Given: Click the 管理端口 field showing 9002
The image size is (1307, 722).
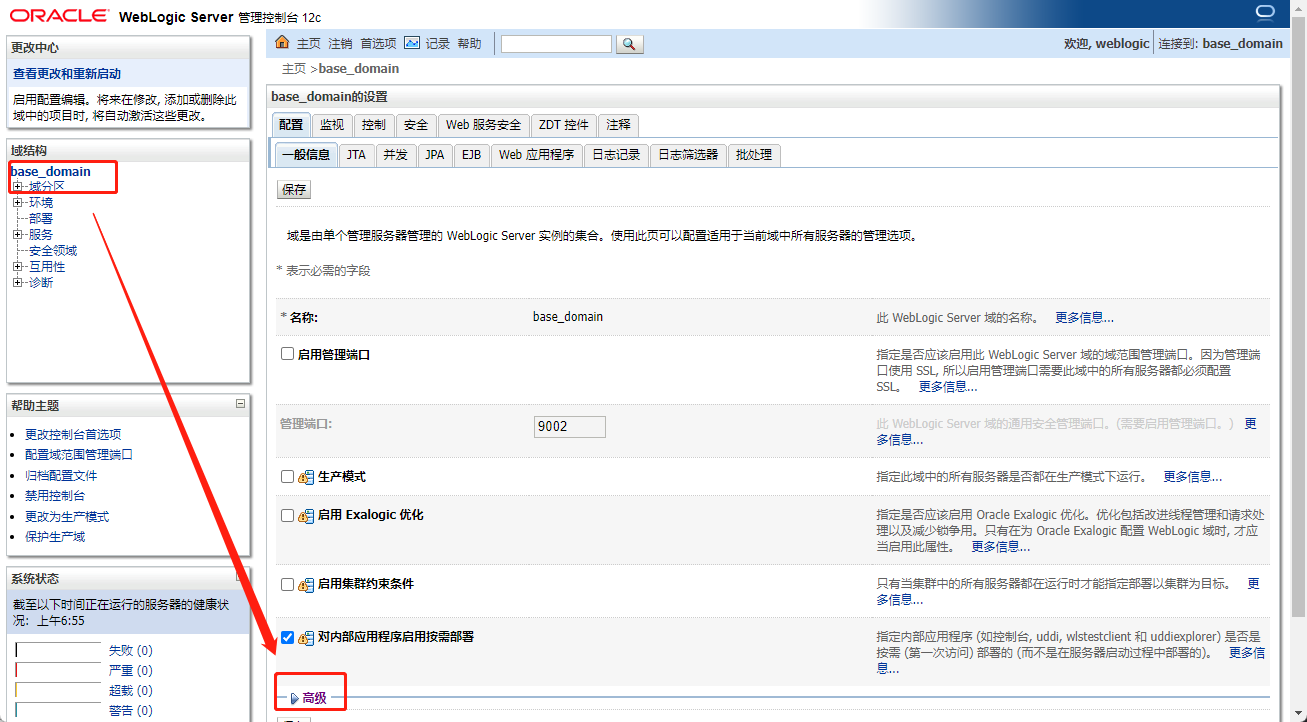Looking at the screenshot, I should point(570,427).
